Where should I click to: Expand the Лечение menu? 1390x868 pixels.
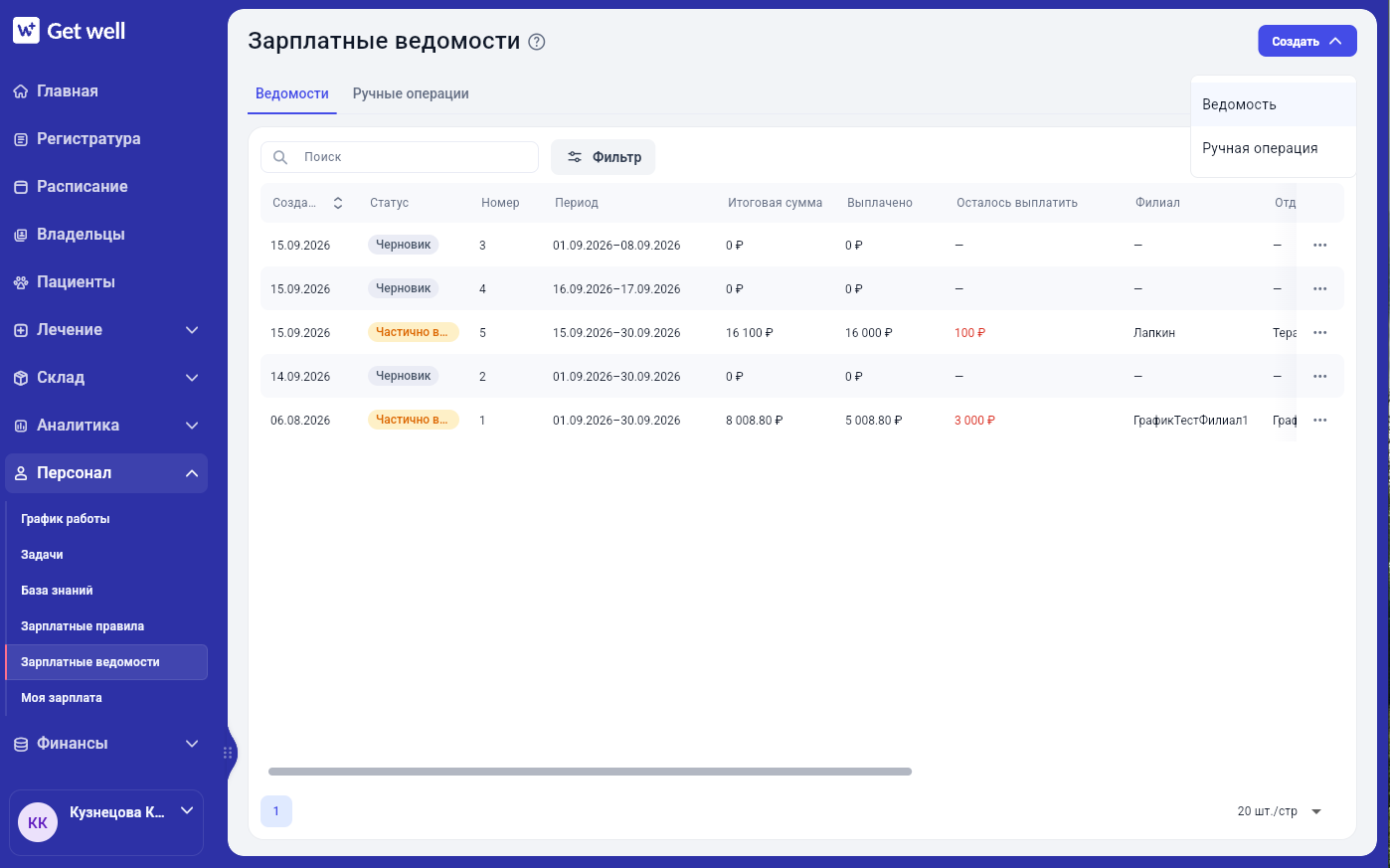106,330
